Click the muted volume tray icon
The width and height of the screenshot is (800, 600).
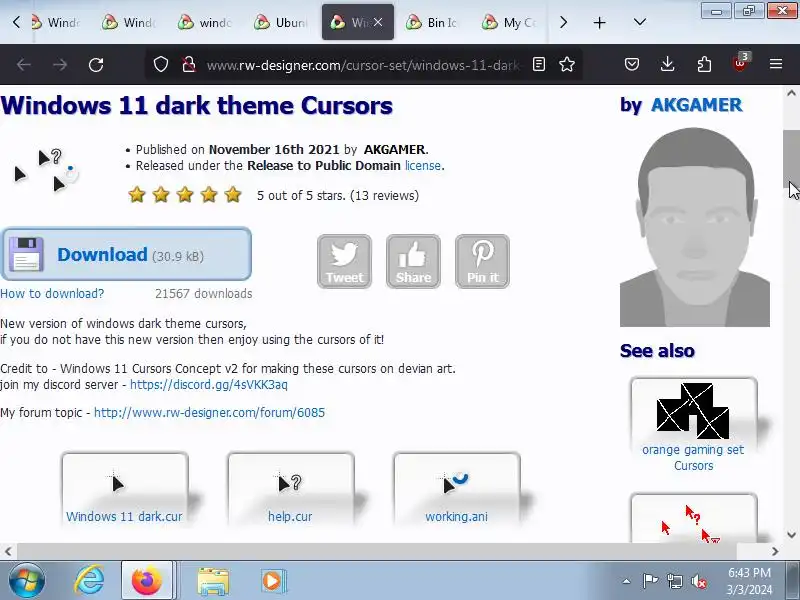click(699, 581)
